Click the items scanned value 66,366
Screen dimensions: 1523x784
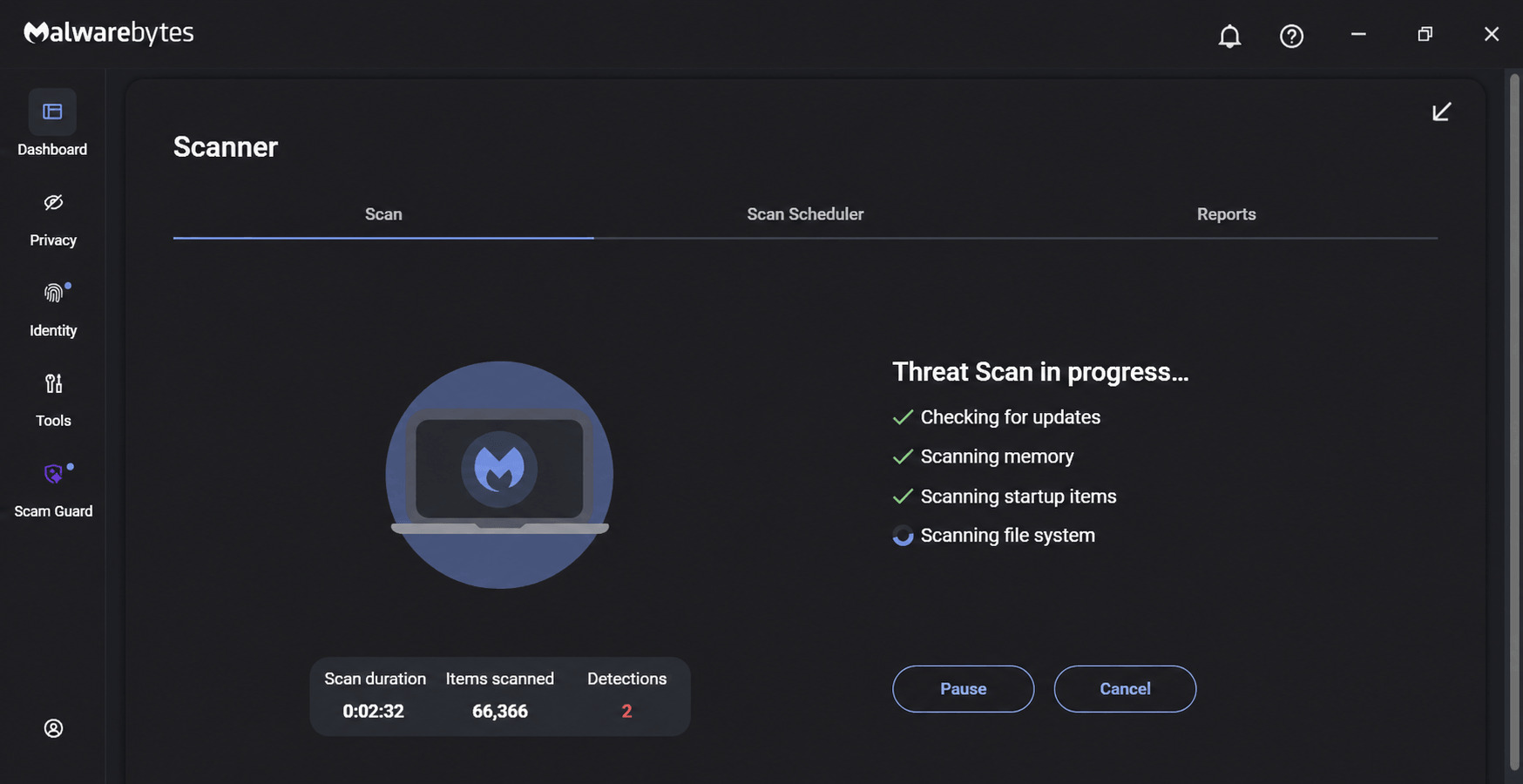(500, 711)
